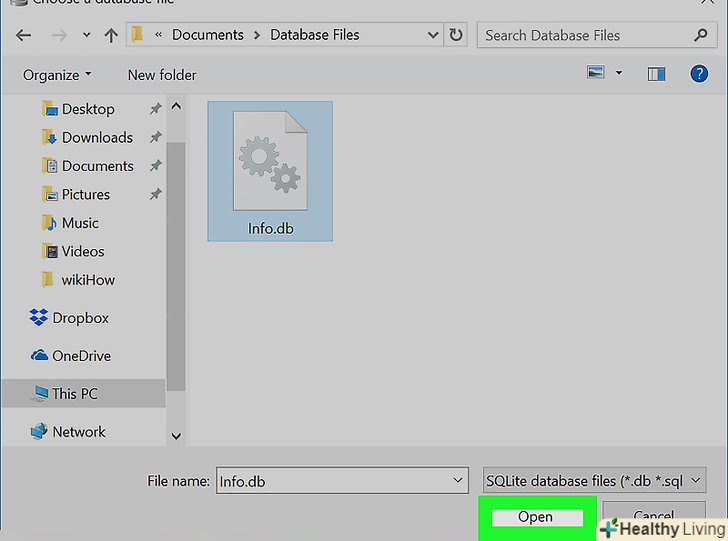
Task: Go up one folder level
Action: coord(111,35)
